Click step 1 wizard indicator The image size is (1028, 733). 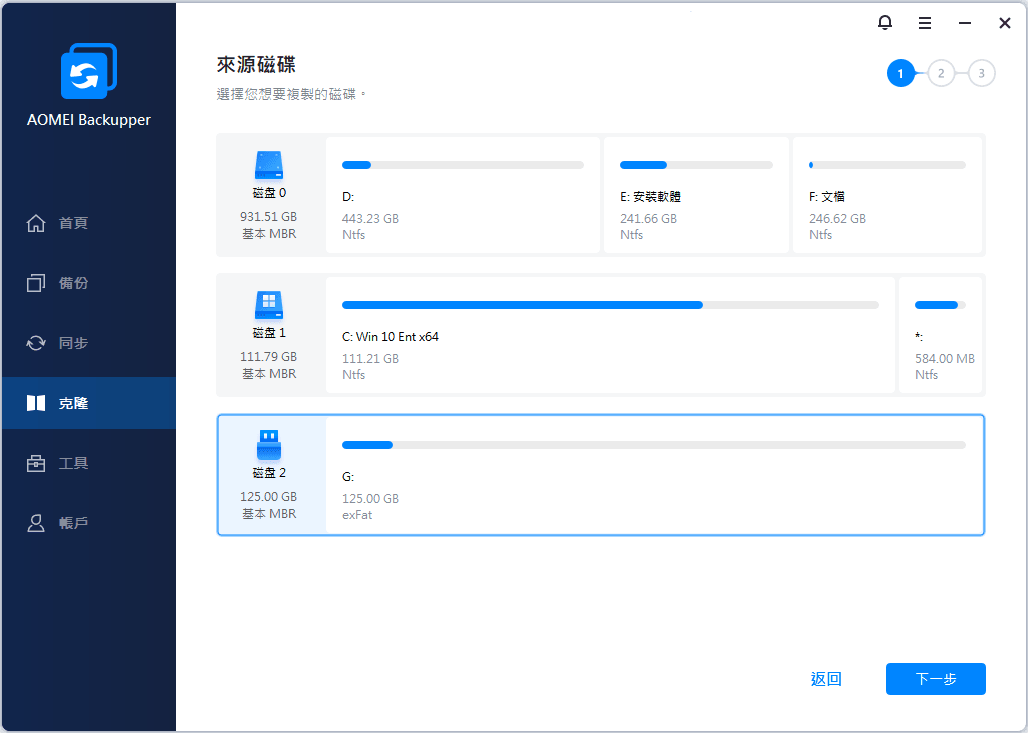900,73
